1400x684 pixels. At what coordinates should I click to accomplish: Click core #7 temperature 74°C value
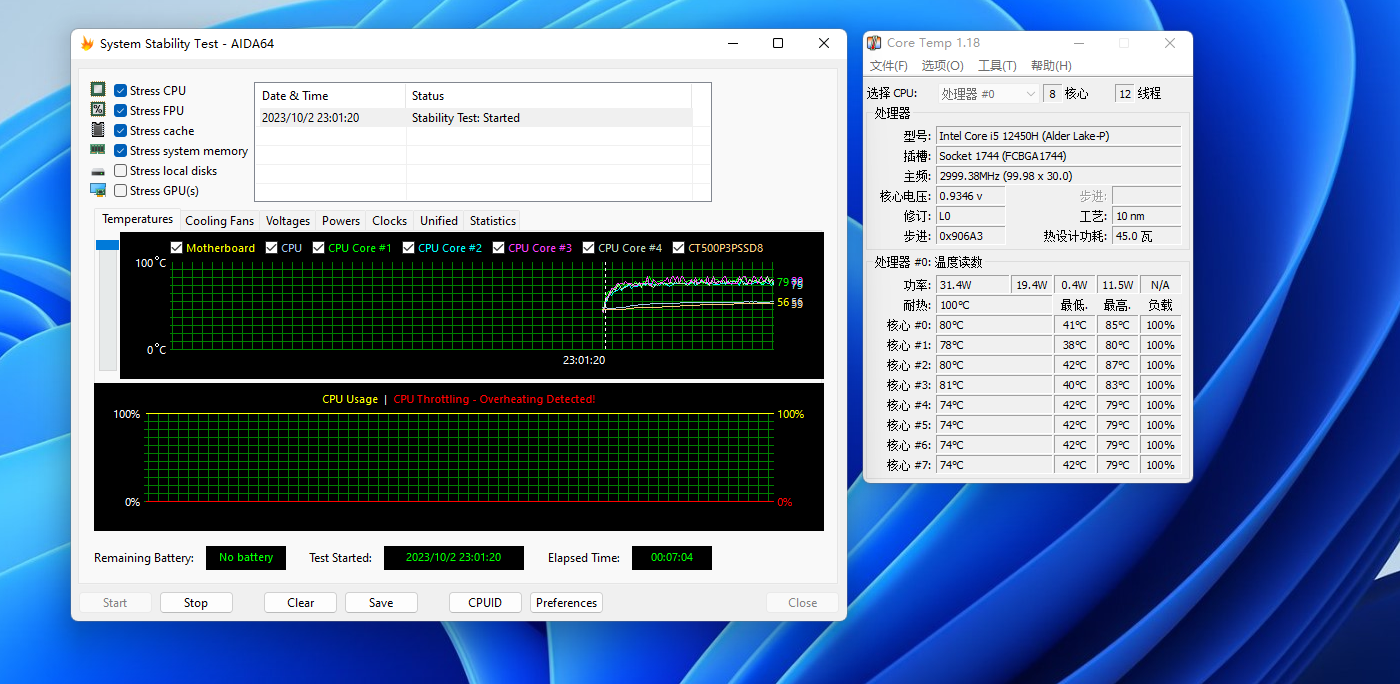pos(994,465)
